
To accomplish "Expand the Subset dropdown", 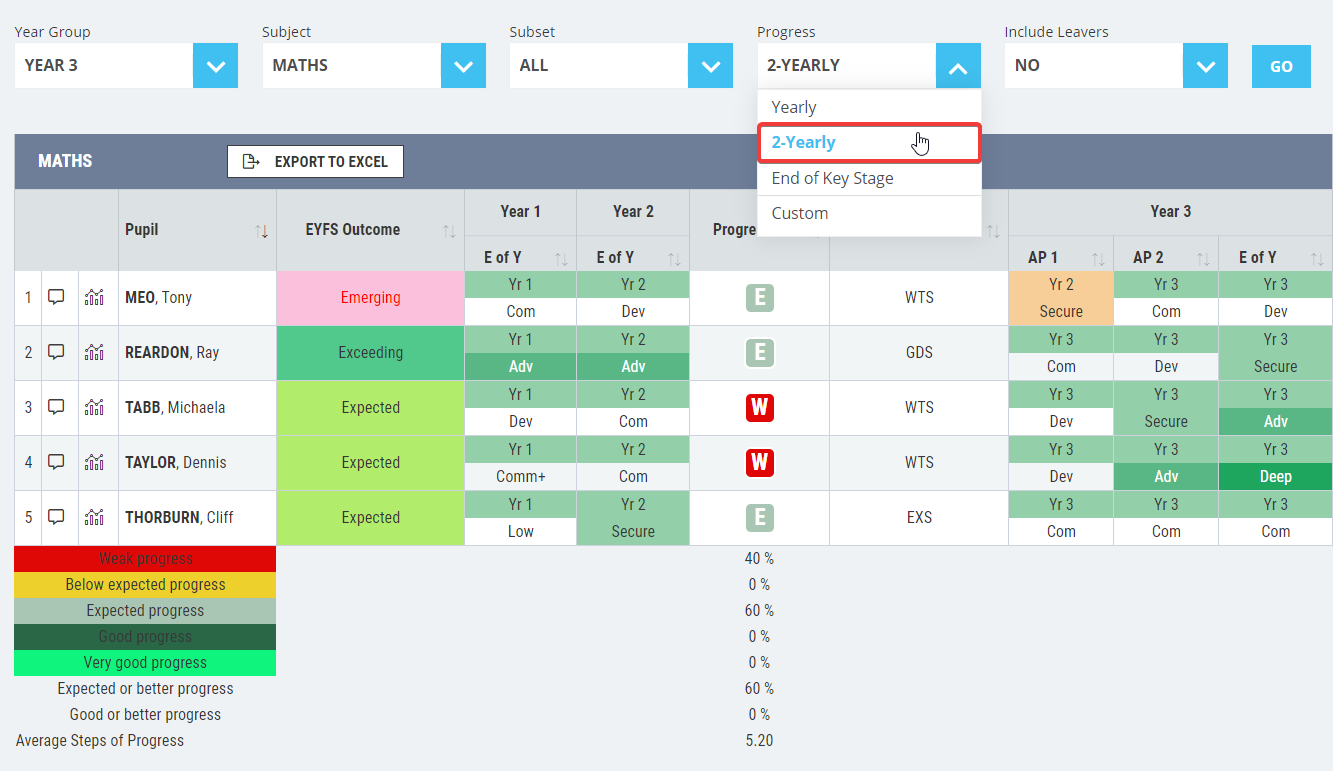I will [710, 66].
